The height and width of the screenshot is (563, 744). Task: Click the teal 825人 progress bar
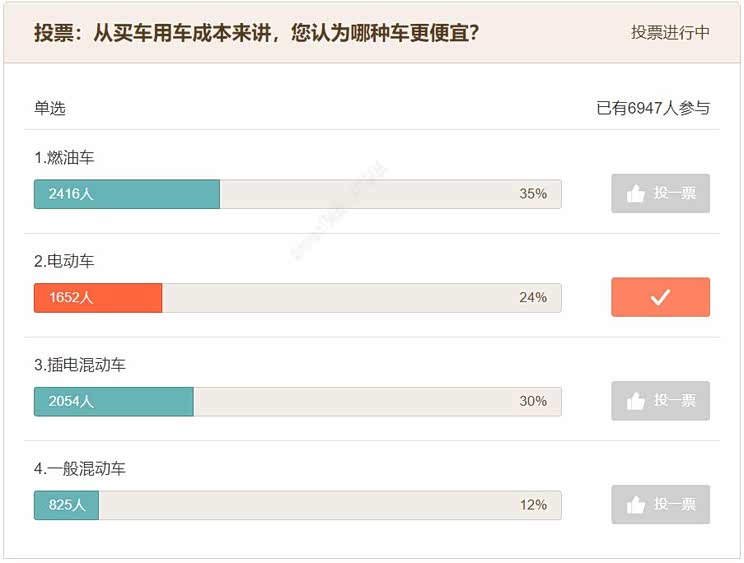tap(66, 506)
